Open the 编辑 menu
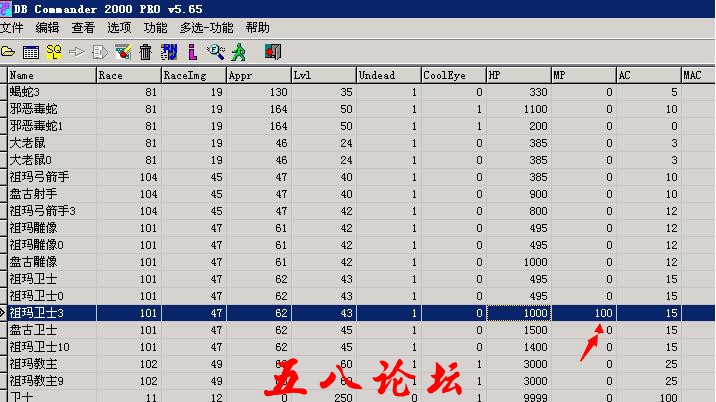The height and width of the screenshot is (402, 716). coord(47,28)
